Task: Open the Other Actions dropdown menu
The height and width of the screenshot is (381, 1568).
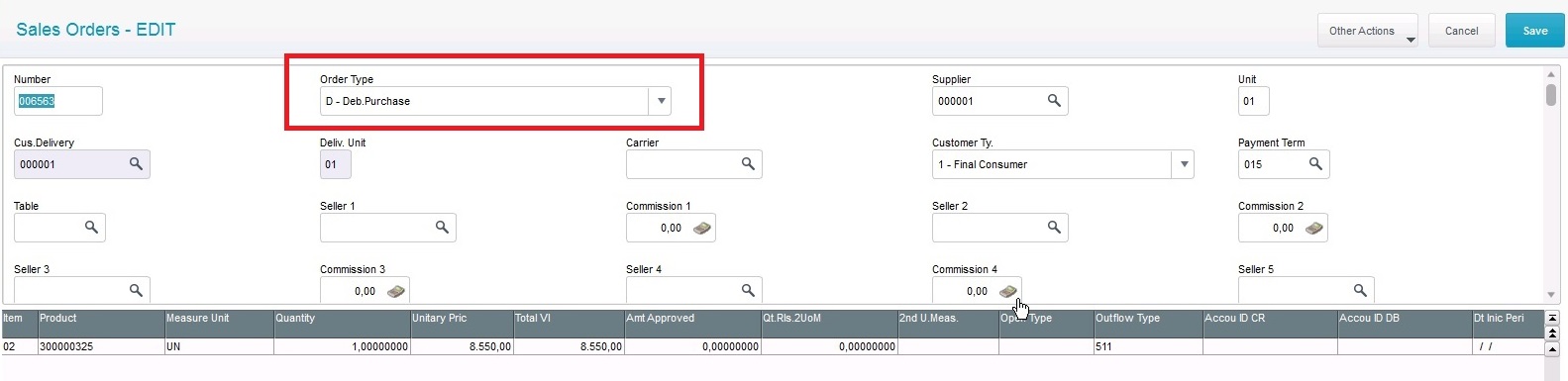Action: 1368,31
